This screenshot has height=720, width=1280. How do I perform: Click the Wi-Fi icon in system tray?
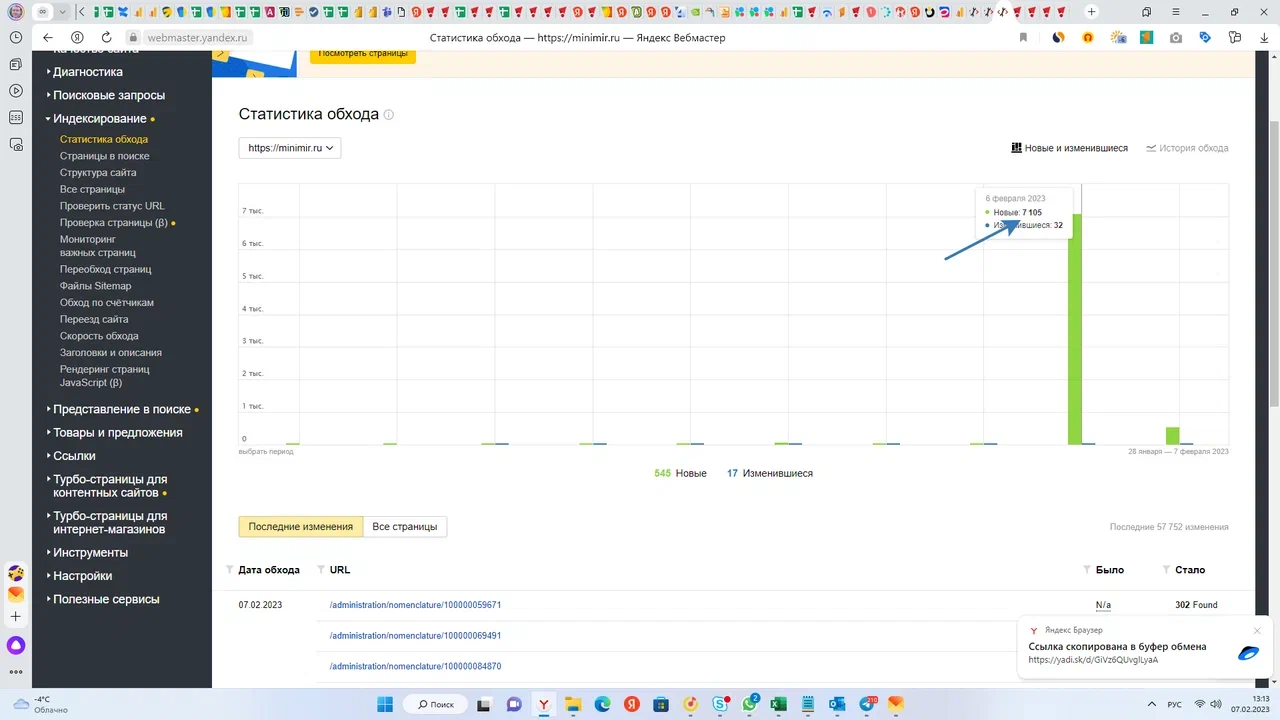click(1200, 704)
